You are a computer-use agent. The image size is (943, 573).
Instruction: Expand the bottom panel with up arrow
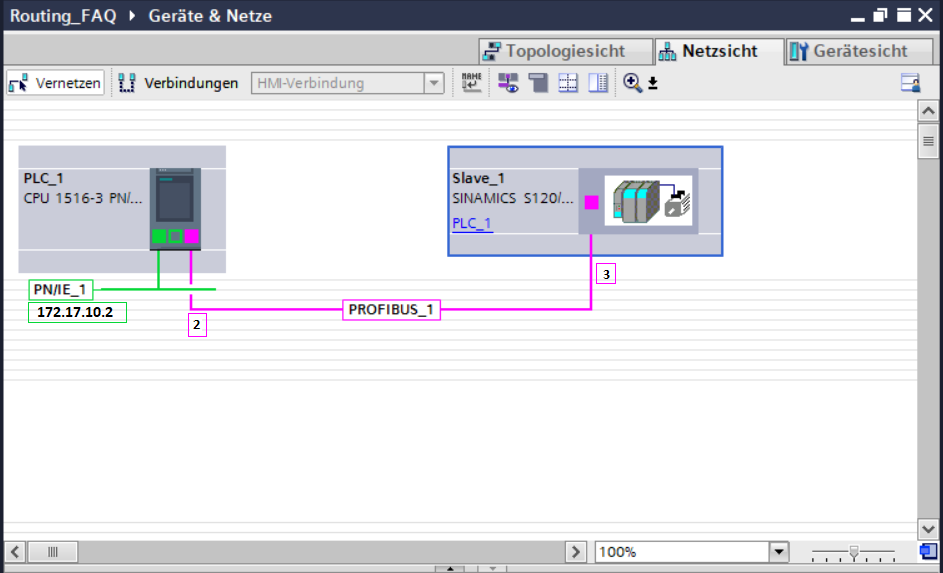[x=450, y=568]
